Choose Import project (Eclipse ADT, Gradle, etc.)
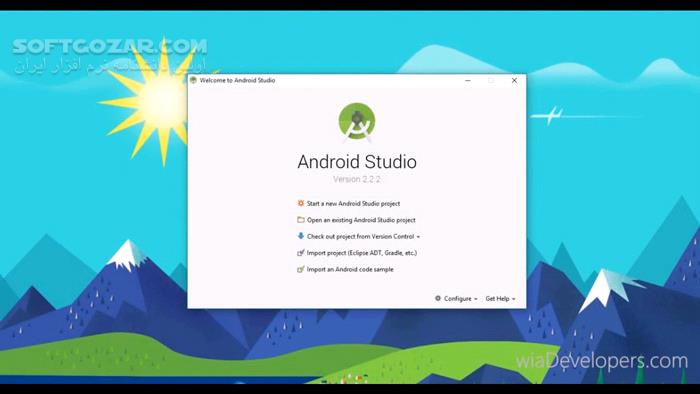Screen dimensions: 700x394 (x=362, y=253)
